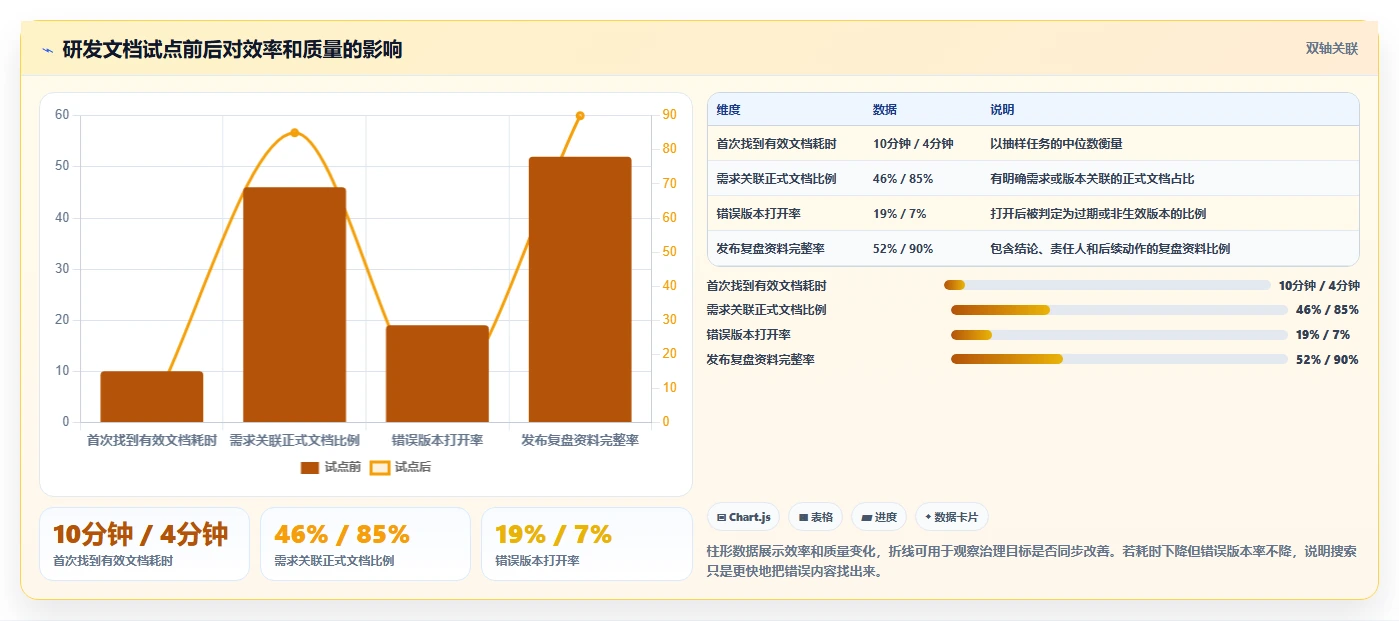Click the 数据卡片 tag chip
1399x621 pixels.
click(x=951, y=517)
